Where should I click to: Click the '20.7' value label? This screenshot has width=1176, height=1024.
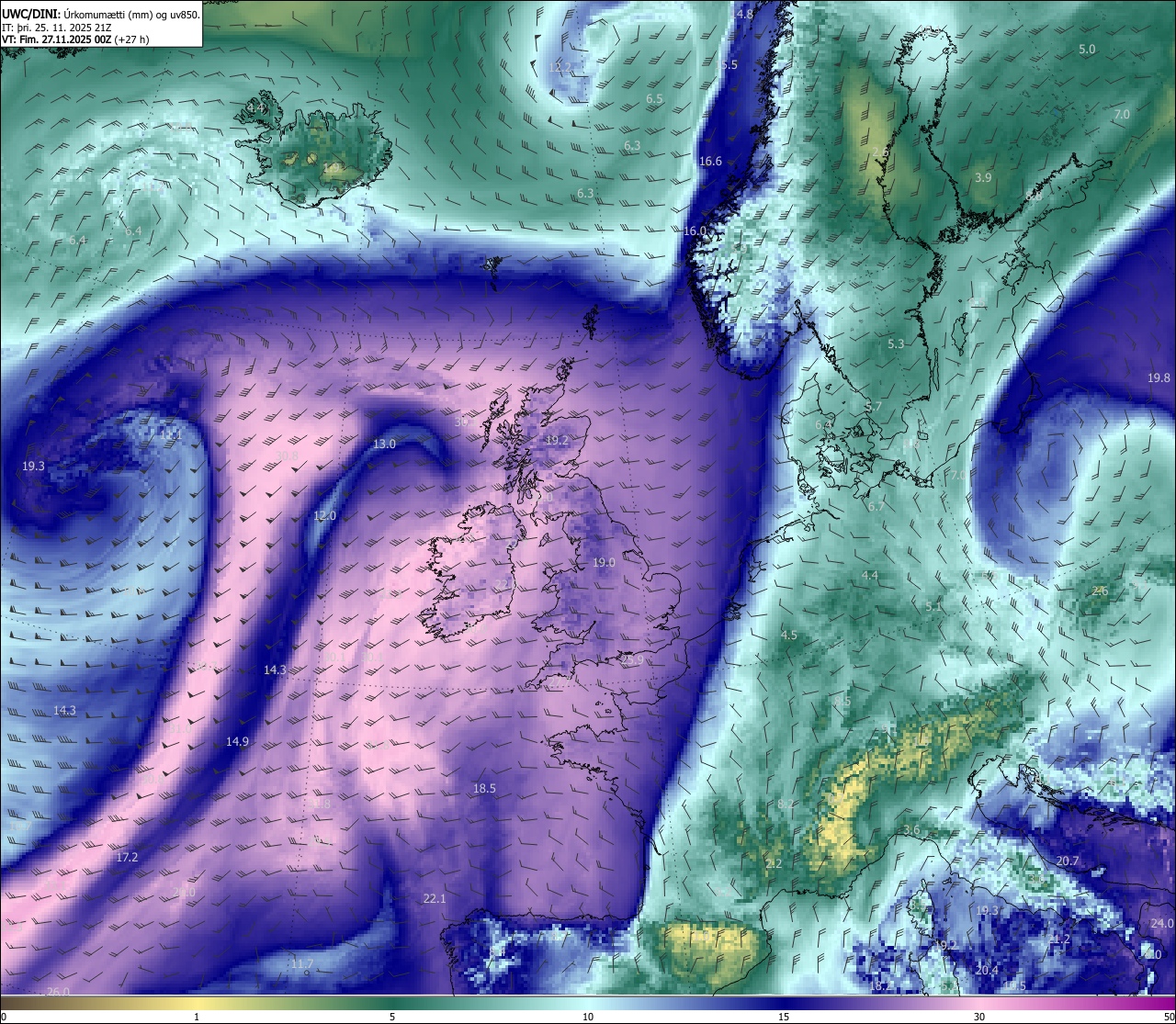coord(1067,861)
